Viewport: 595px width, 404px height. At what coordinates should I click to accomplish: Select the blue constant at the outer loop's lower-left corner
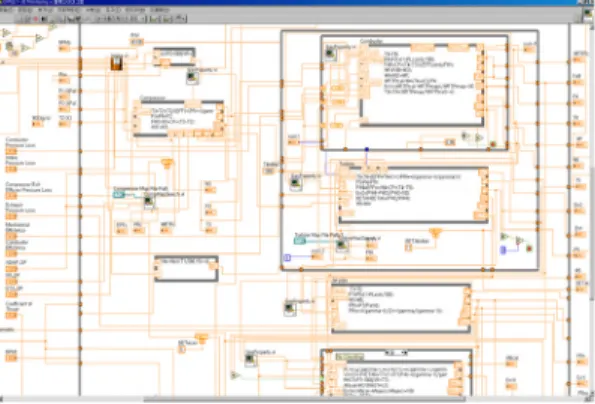(287, 258)
